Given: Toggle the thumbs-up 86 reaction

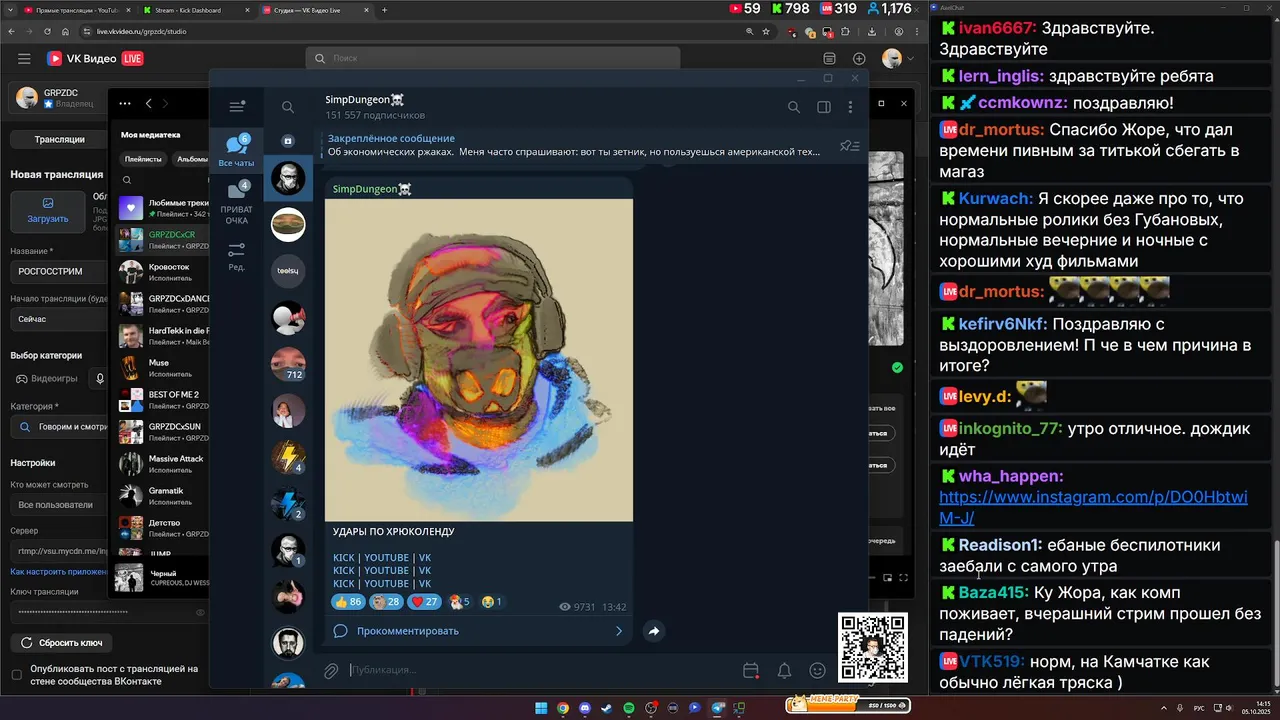Looking at the screenshot, I should [348, 602].
